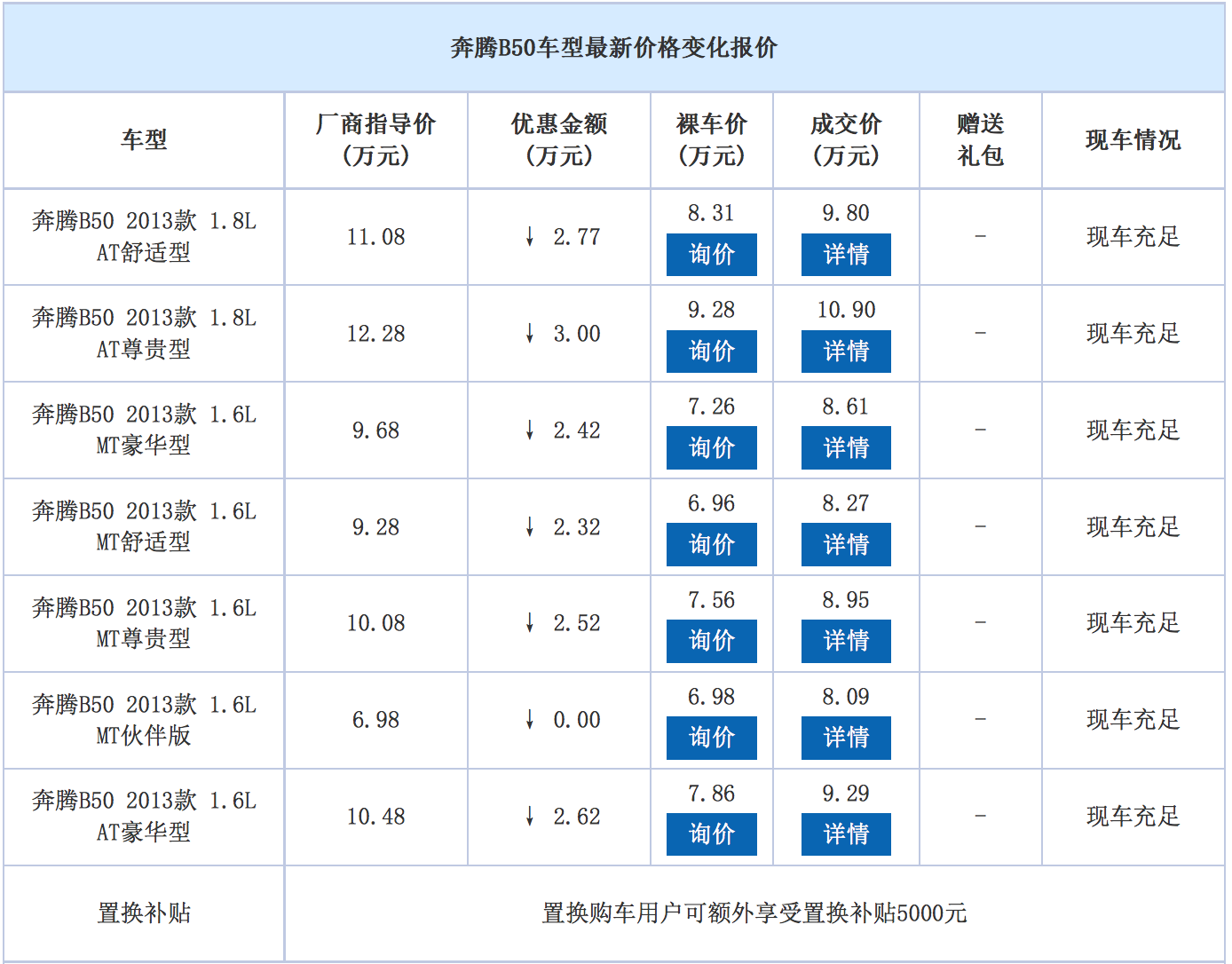Select model name 1.8L AT舒适型
1232x964 pixels.
click(144, 237)
